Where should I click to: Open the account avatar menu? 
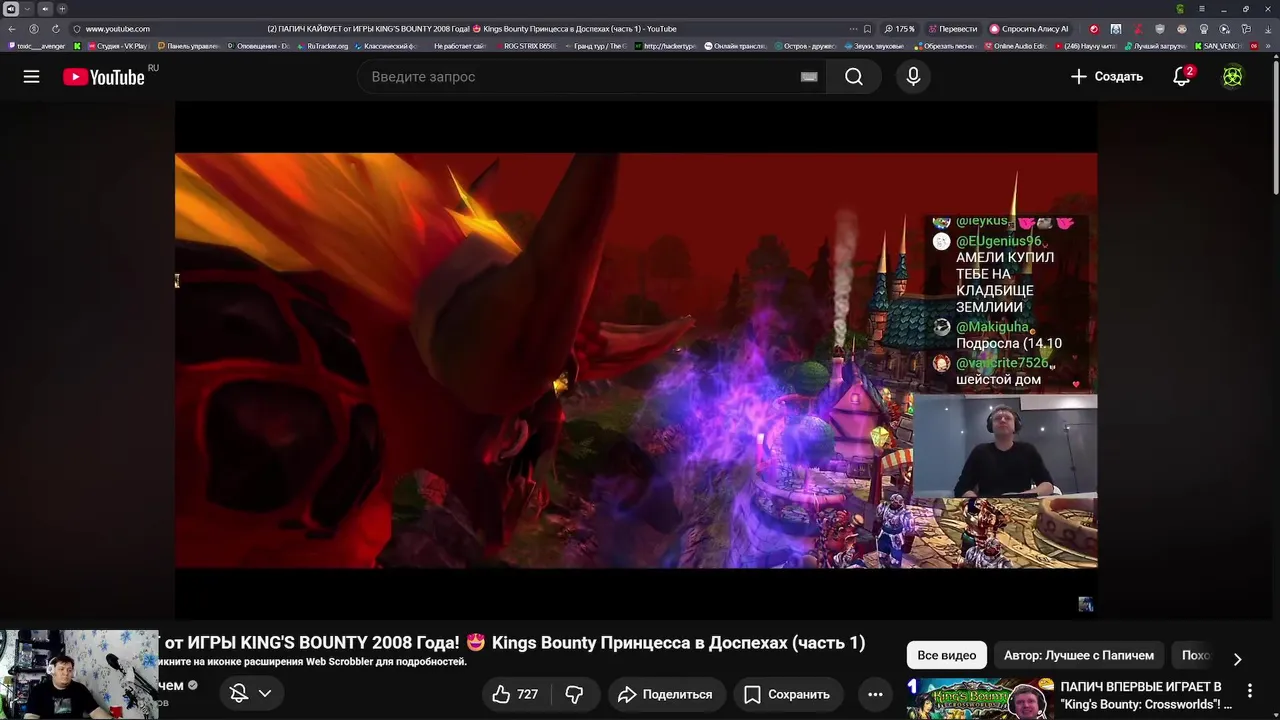pos(1233,77)
